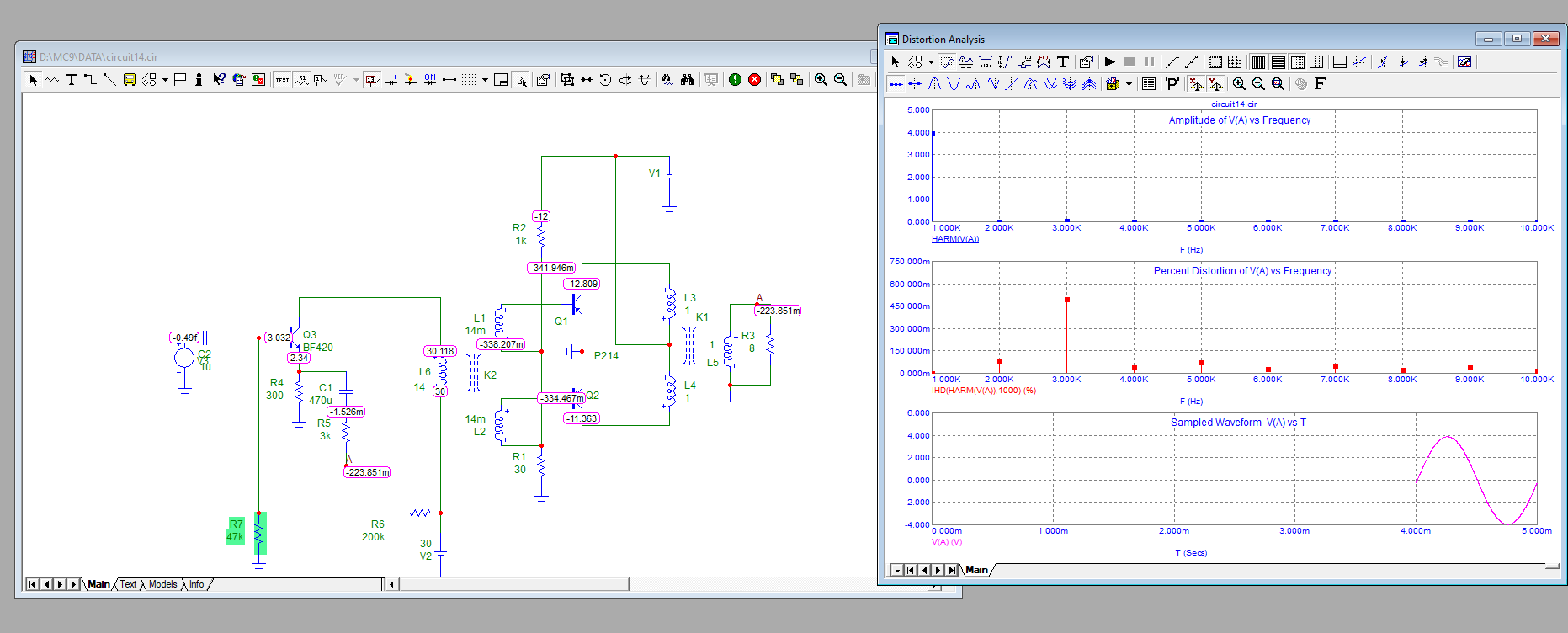This screenshot has height=633, width=1568.
Task: Select the Text mode tool in schematic toolbar
Action: click(72, 80)
